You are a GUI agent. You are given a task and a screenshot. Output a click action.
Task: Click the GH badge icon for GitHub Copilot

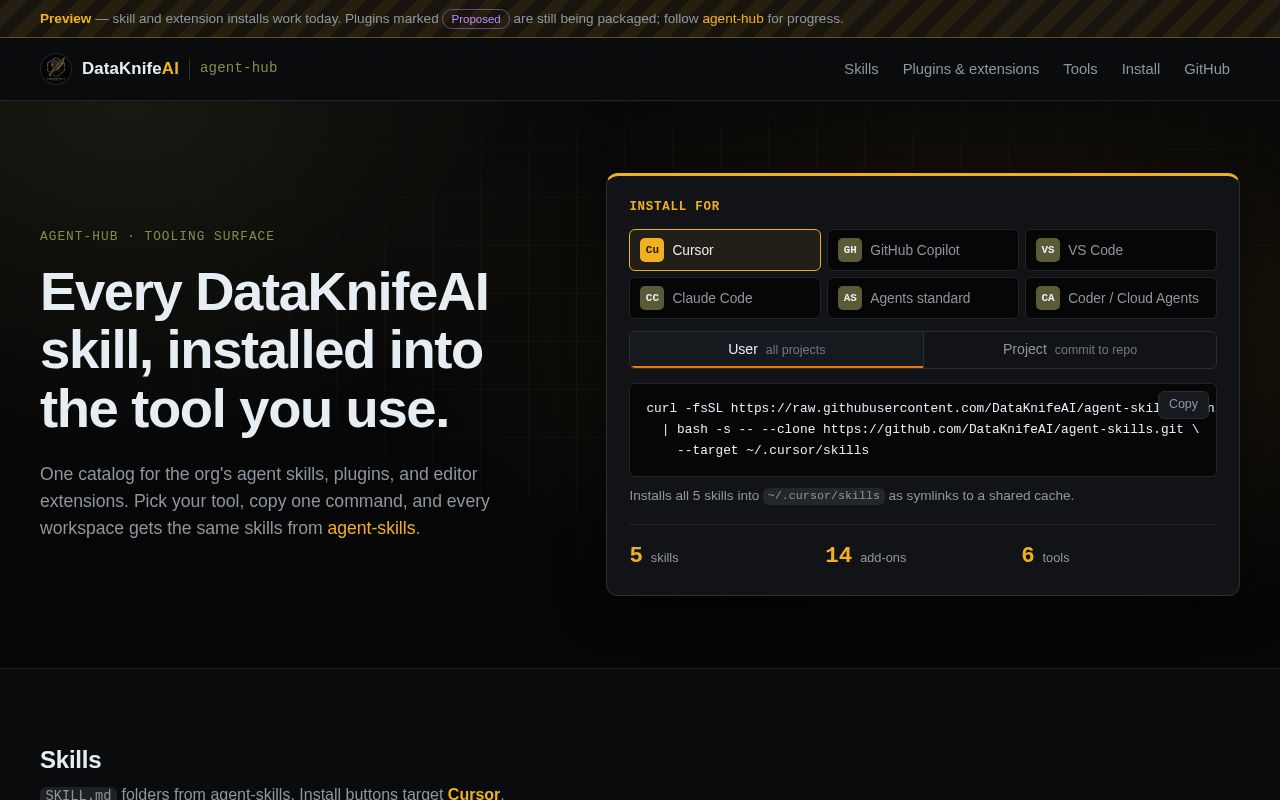pos(850,250)
